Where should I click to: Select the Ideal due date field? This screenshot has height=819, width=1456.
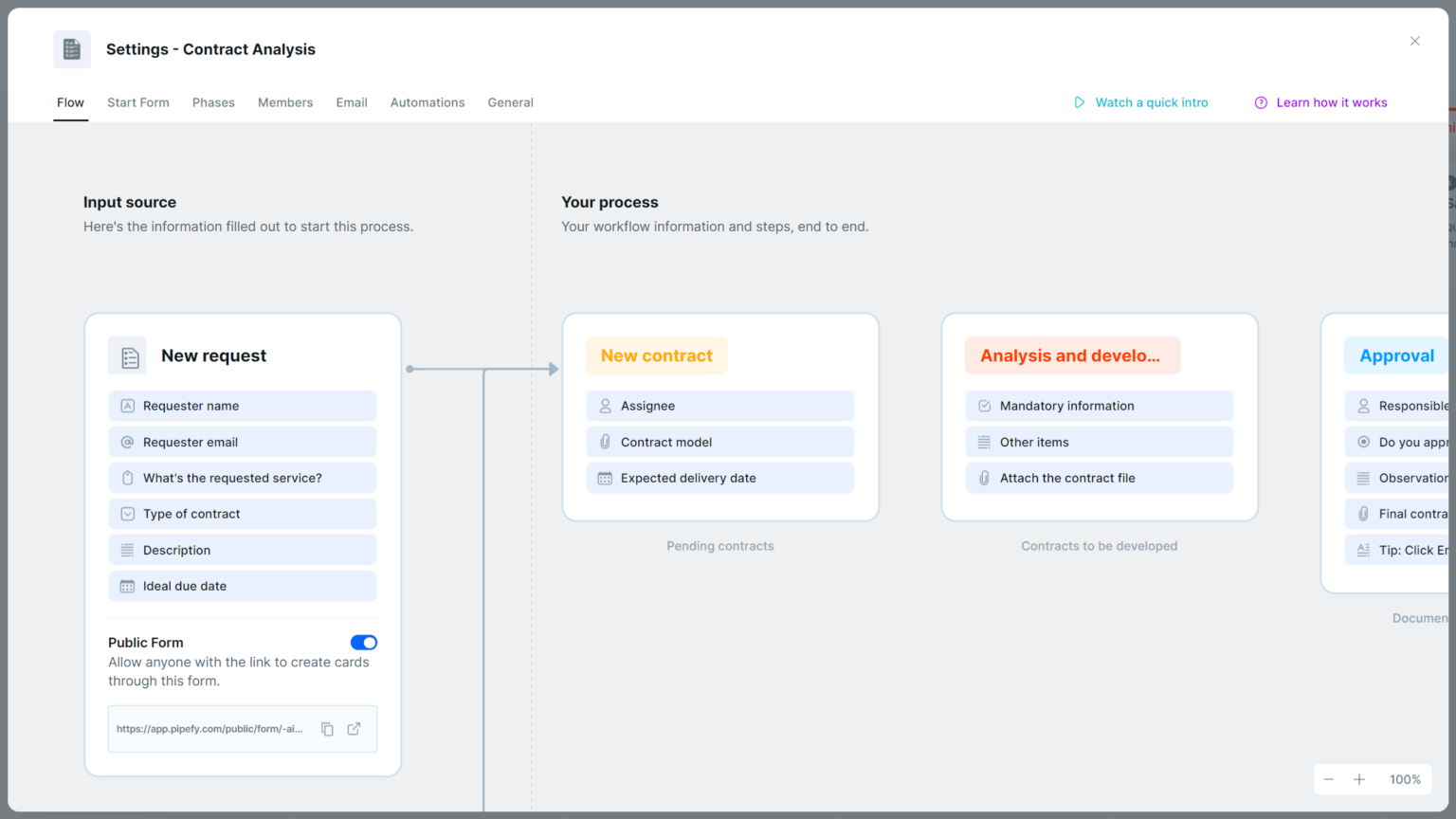pyautogui.click(x=242, y=587)
